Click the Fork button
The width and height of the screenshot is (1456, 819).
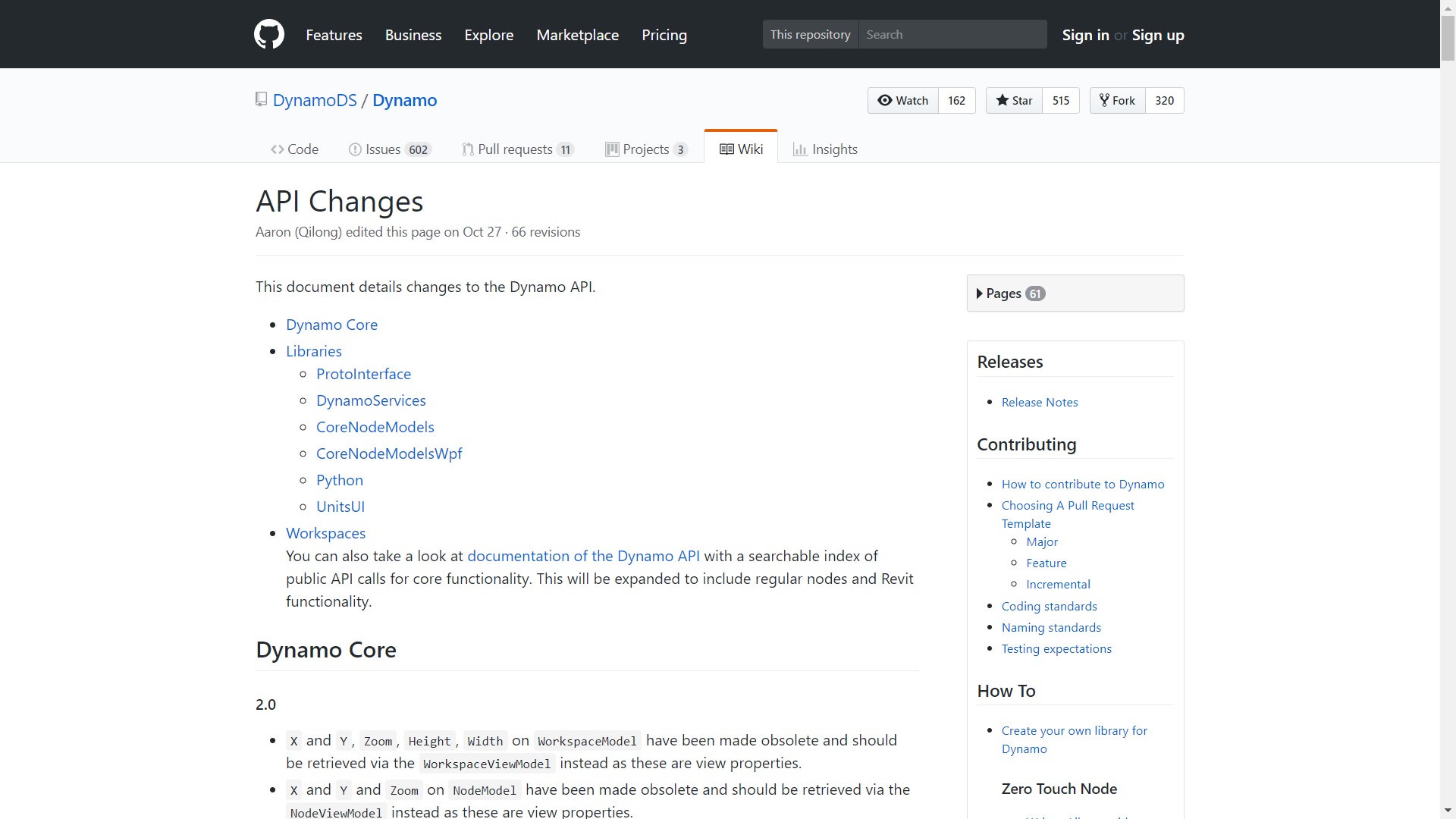click(1118, 100)
